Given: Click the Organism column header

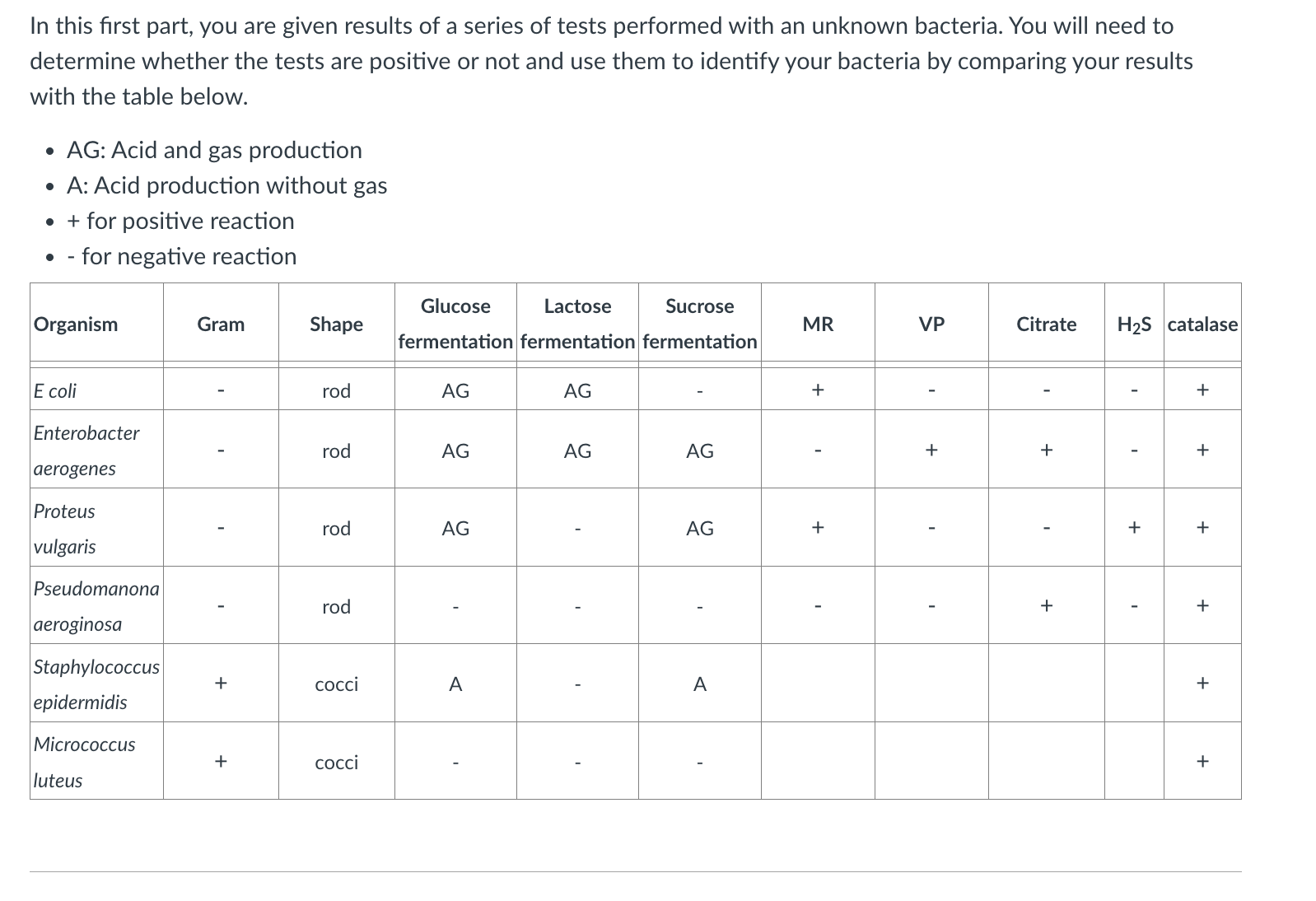Looking at the screenshot, I should [x=76, y=324].
